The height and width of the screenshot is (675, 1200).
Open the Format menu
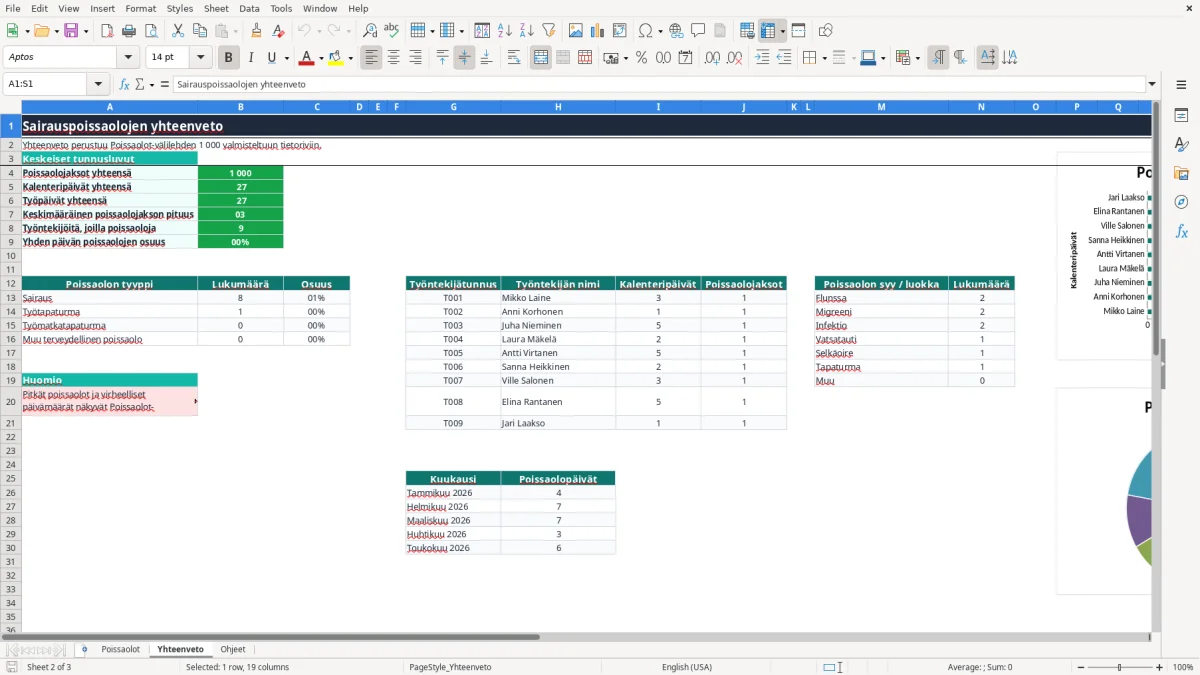pos(141,8)
